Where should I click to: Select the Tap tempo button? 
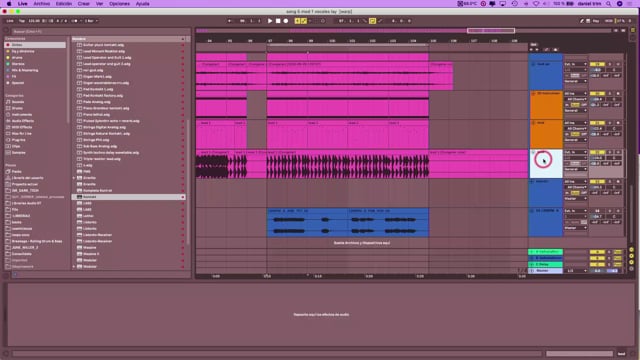pyautogui.click(x=22, y=21)
